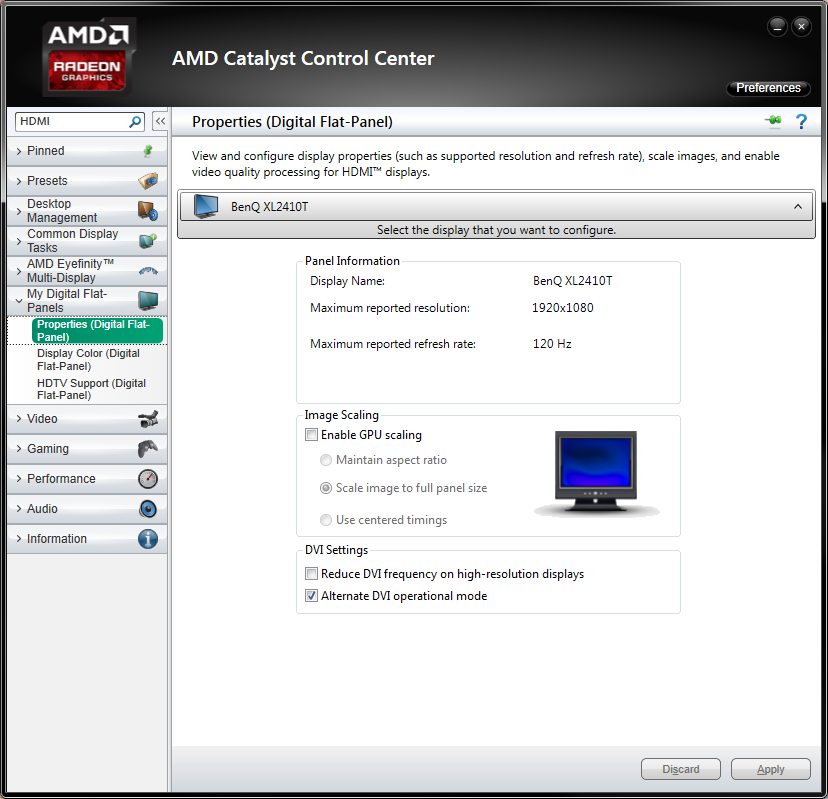Uncheck Alternate DVI operational mode
Screen dimensions: 828x799
[312, 596]
